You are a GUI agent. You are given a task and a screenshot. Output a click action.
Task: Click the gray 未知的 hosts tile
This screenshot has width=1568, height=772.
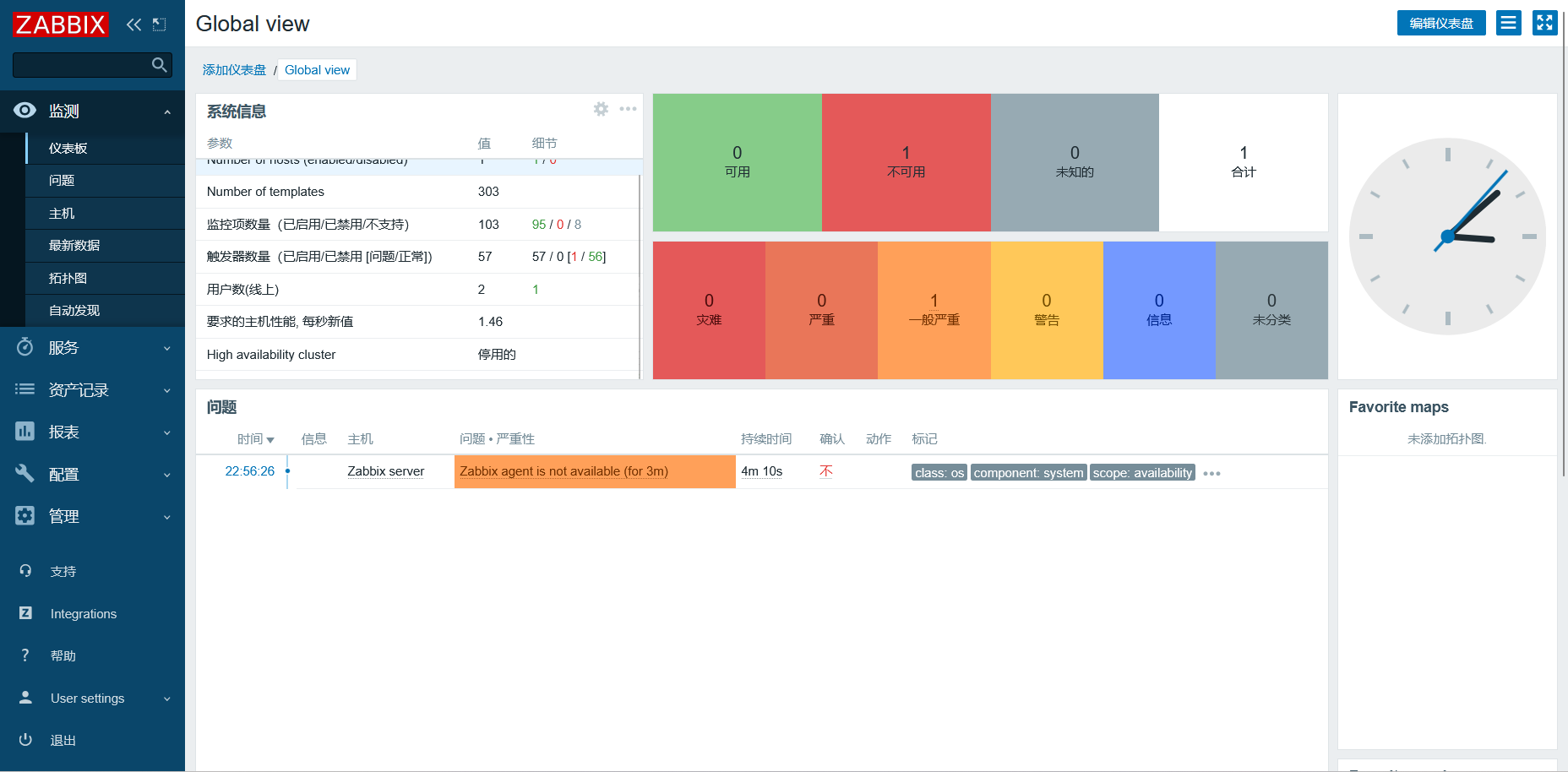click(1075, 162)
